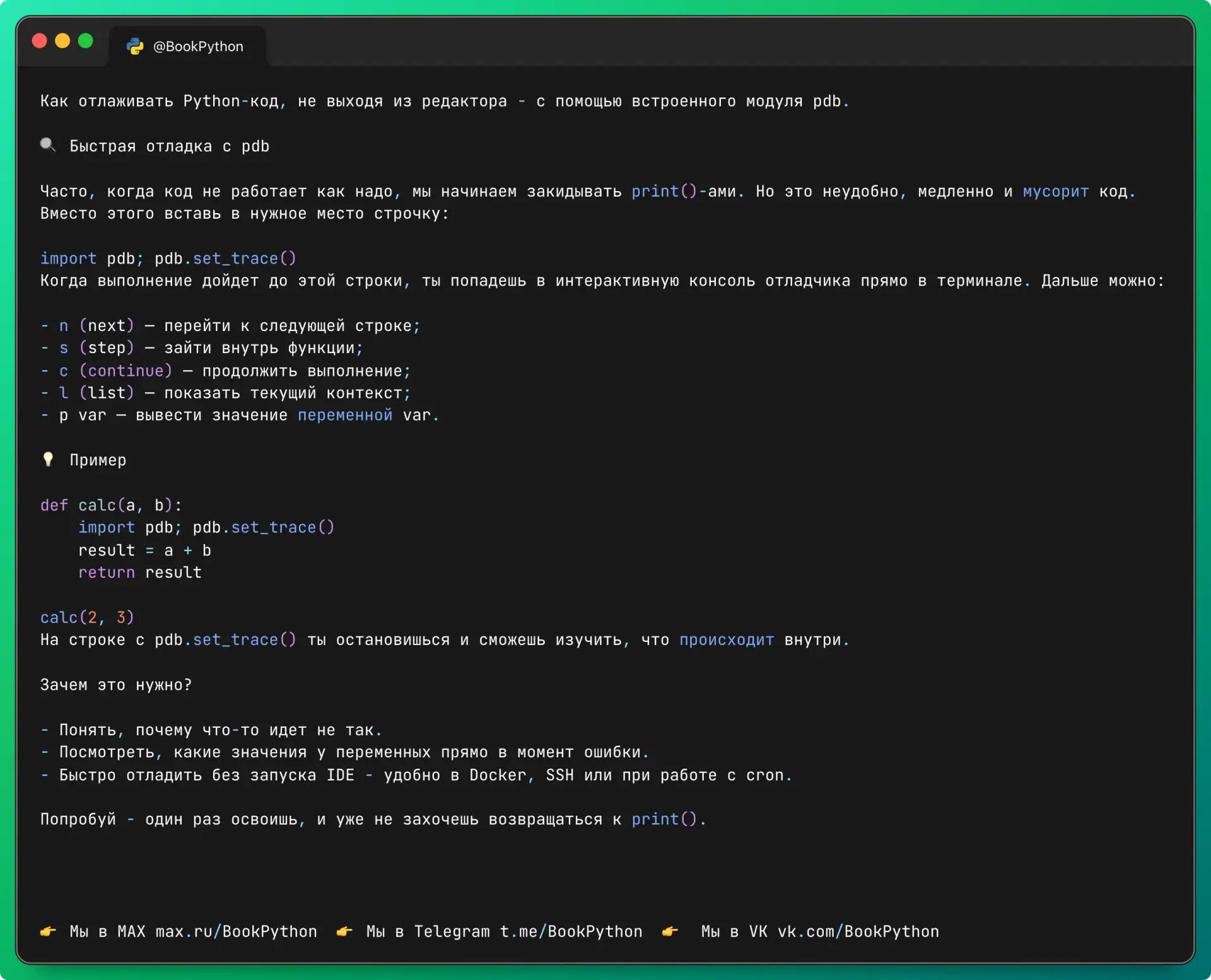Open the vk.com/BookPython link
Viewport: 1211px width, 980px height.
click(858, 931)
